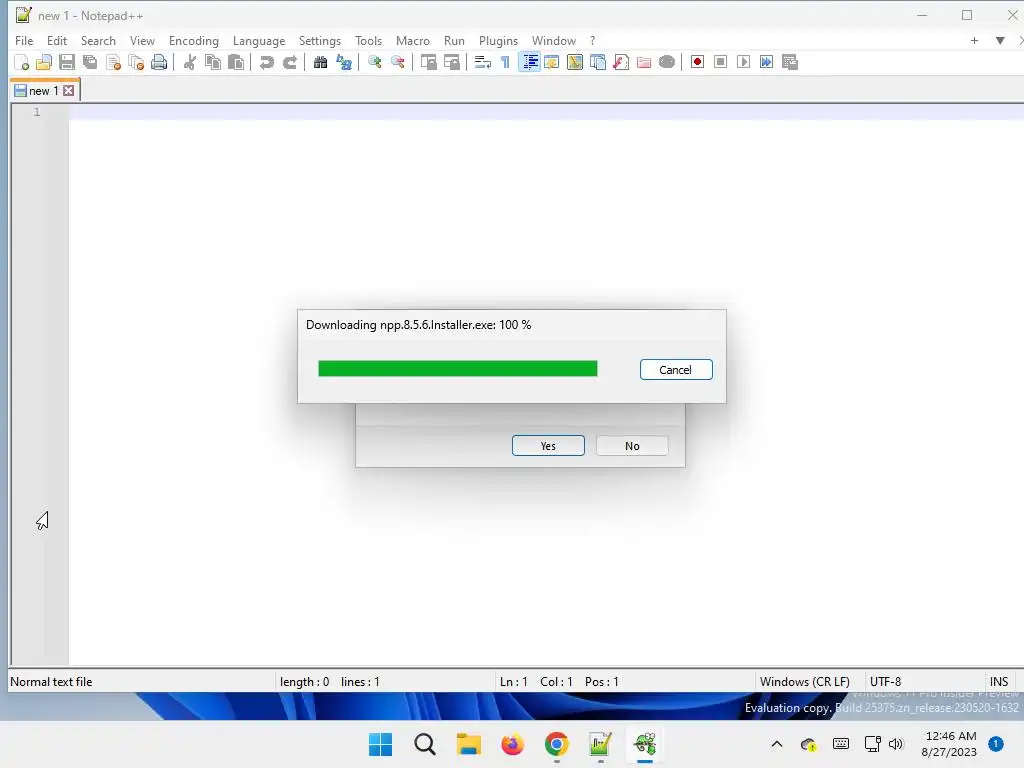Click Windows (CR LF) in status bar
The width and height of the screenshot is (1024, 768).
805,682
